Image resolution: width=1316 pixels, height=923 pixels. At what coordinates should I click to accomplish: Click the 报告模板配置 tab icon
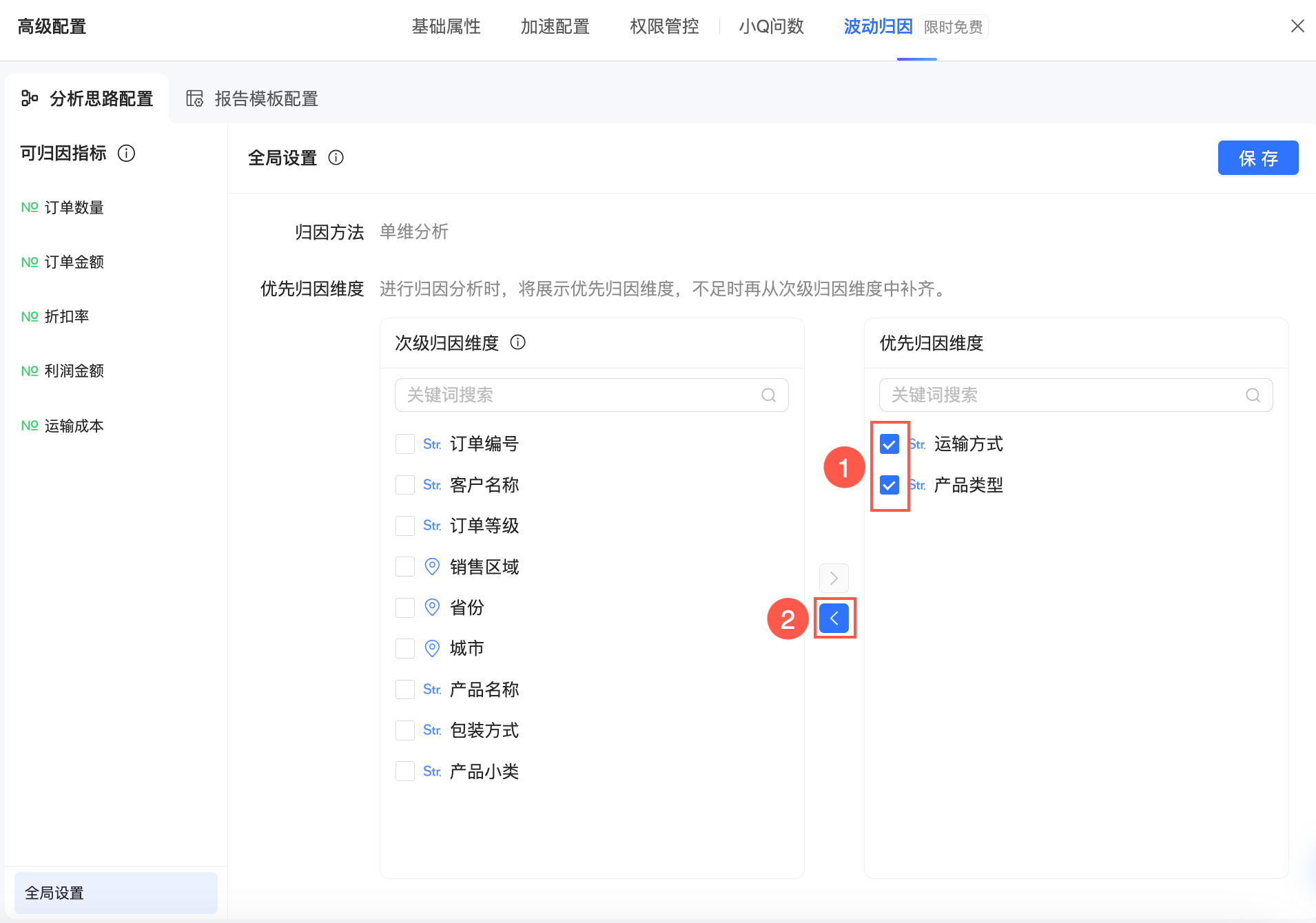click(195, 98)
